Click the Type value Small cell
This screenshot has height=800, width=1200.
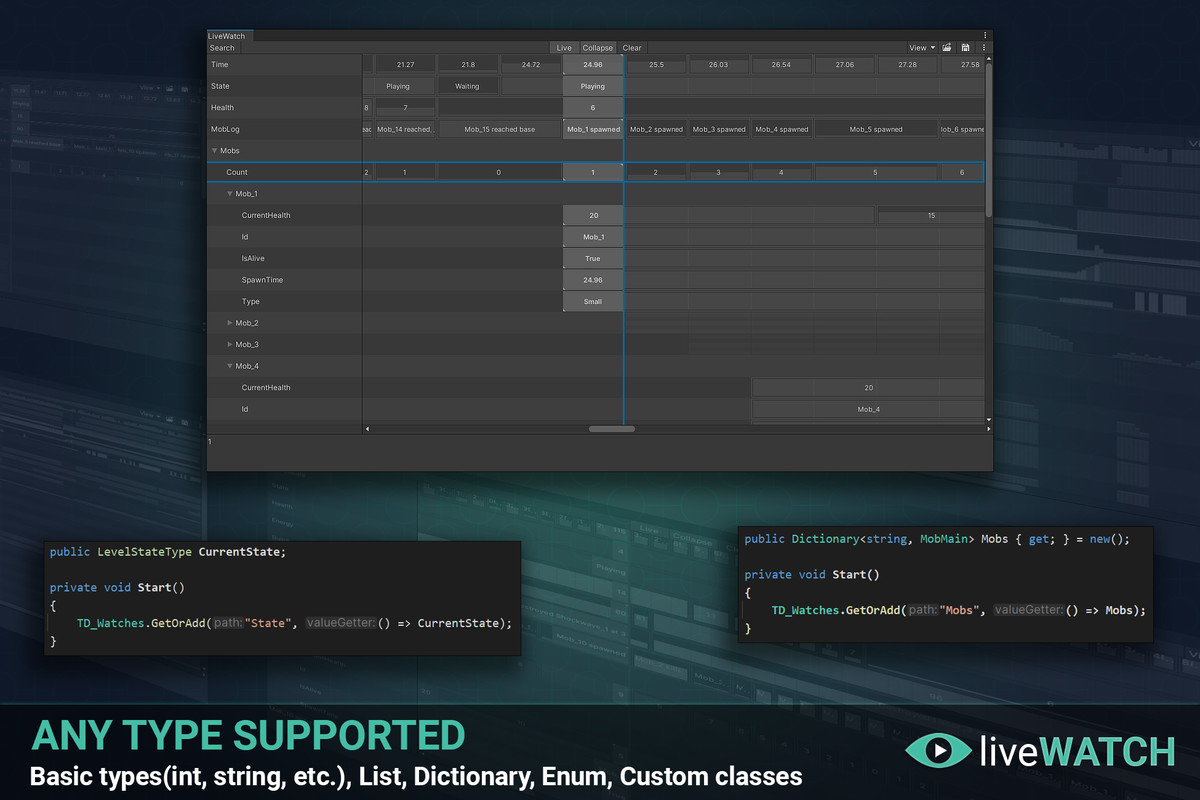click(593, 301)
